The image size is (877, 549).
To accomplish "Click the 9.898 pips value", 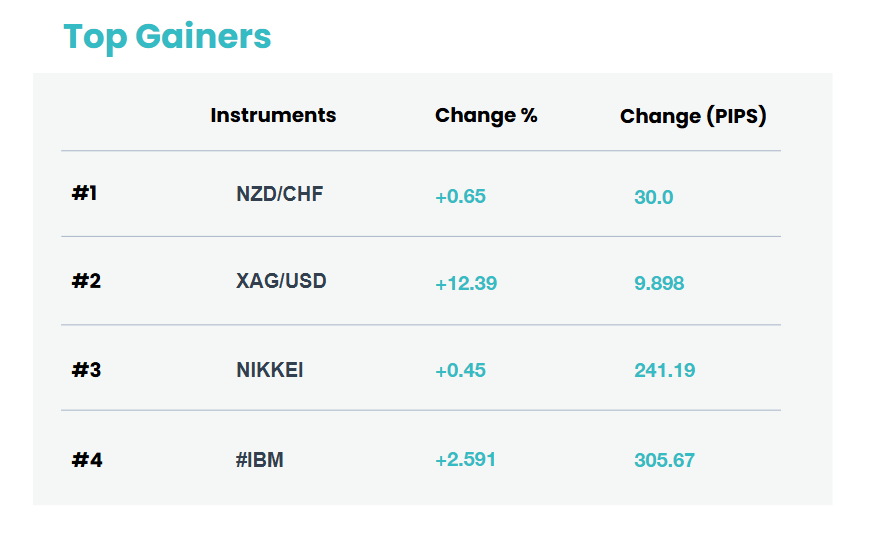I will tap(659, 283).
